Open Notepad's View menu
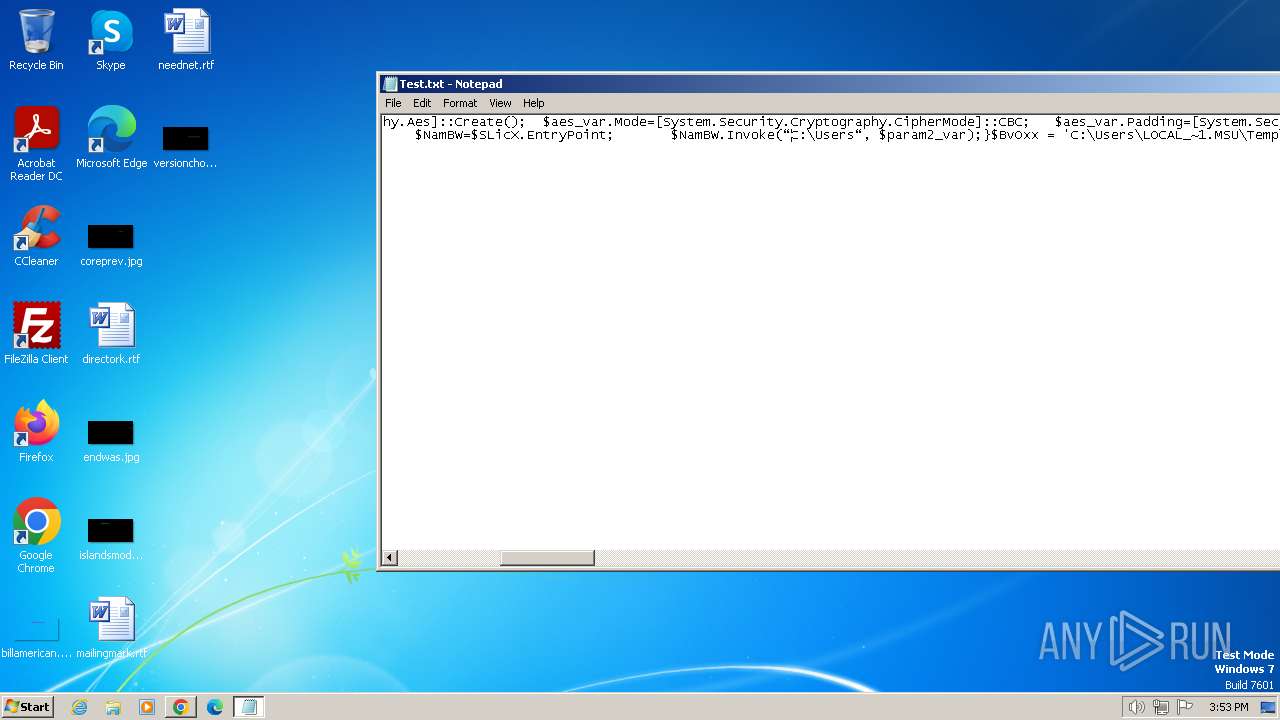Viewport: 1280px width, 720px height. [500, 103]
